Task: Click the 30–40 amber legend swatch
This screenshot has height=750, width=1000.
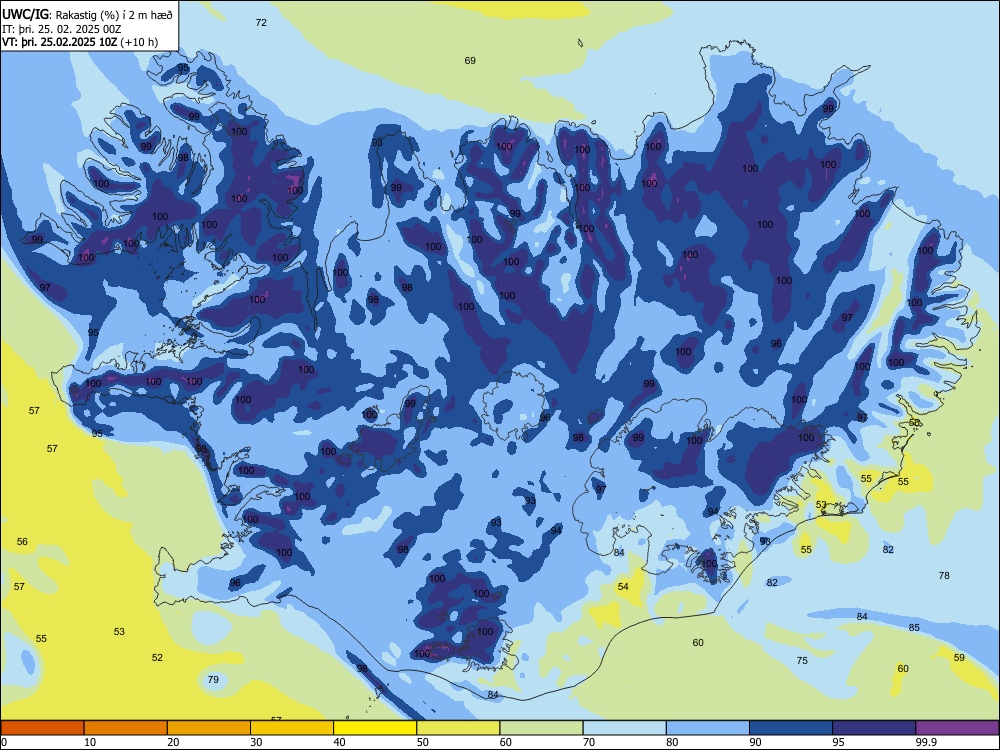Action: point(292,728)
